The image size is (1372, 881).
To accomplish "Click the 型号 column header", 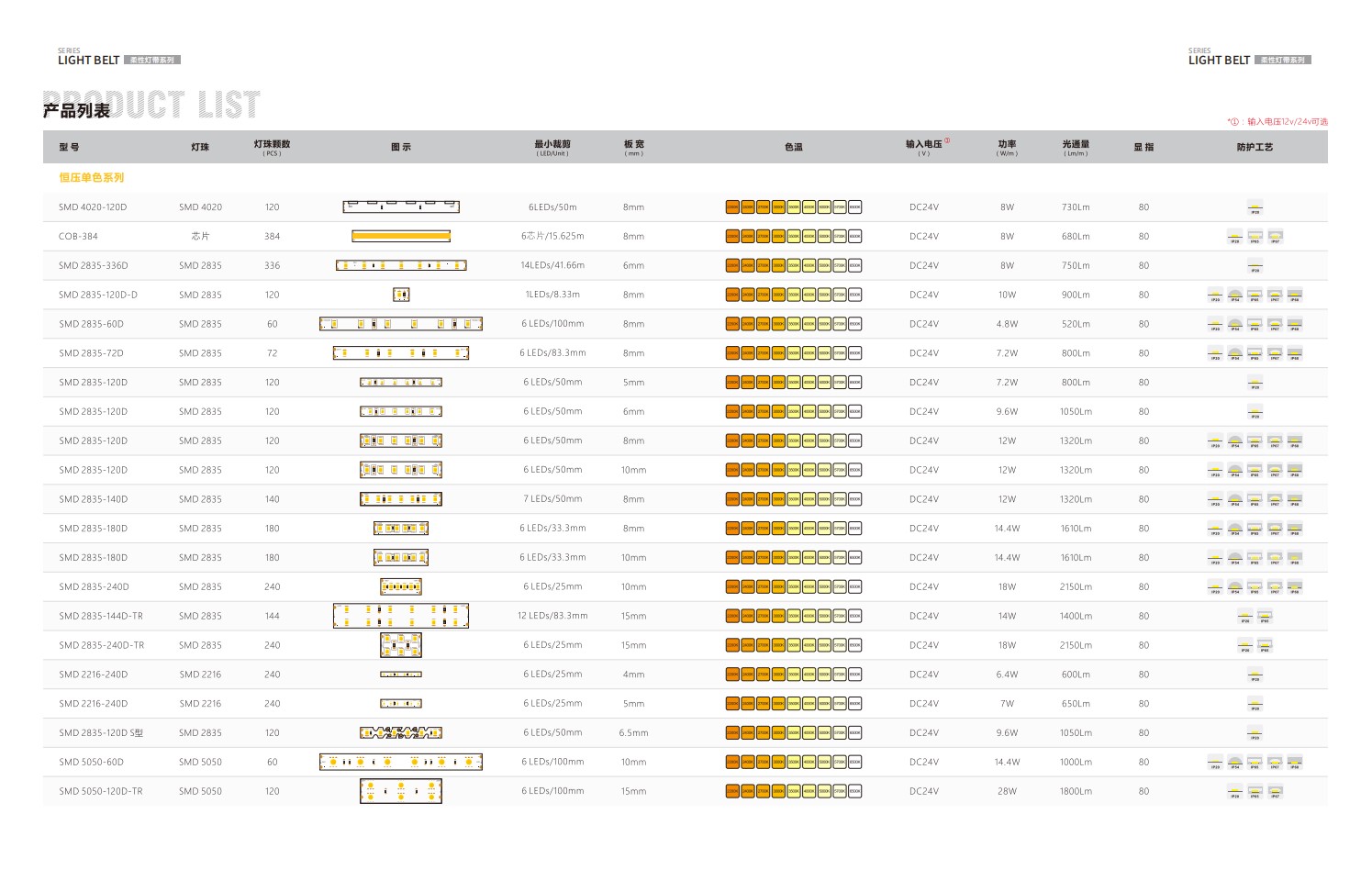I will [x=69, y=147].
